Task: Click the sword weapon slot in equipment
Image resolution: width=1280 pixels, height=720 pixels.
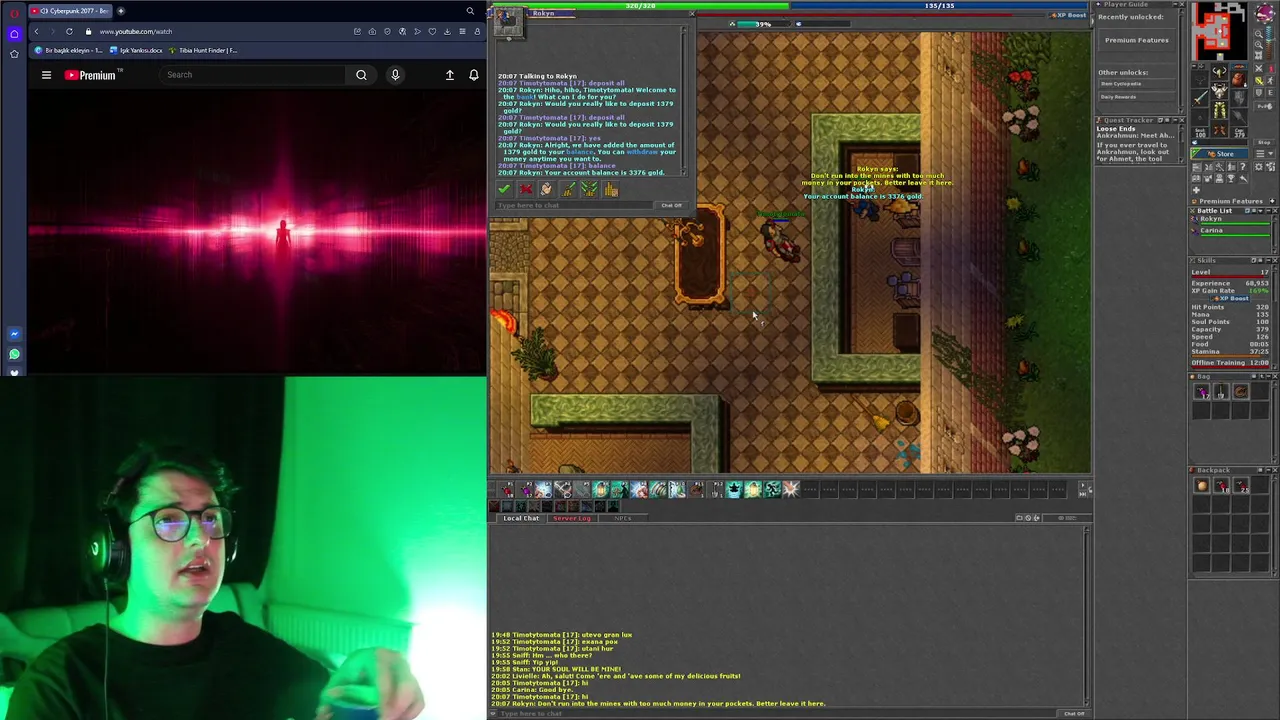Action: click(x=1201, y=97)
